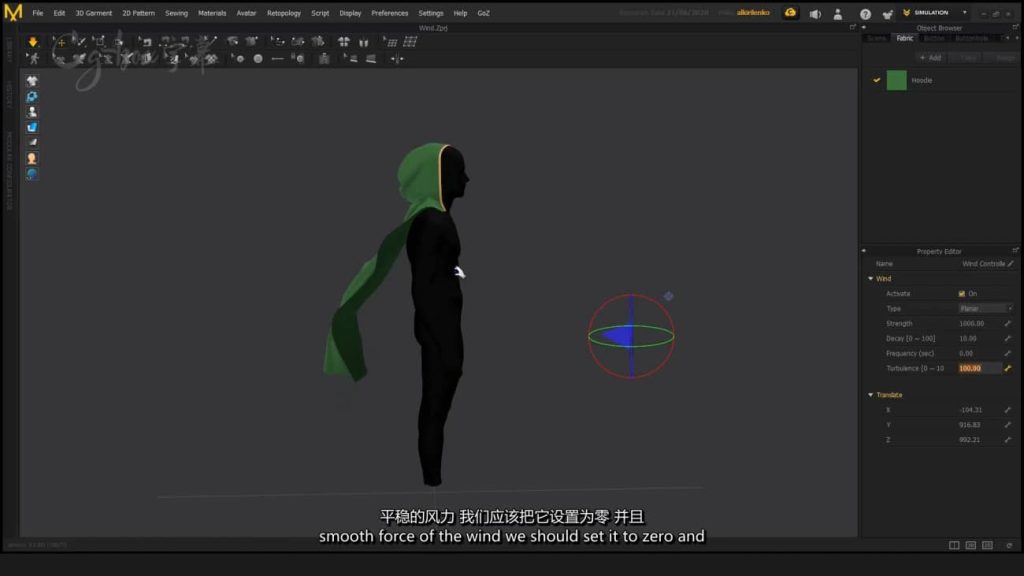Click the Add button in the Fabric panel
The width and height of the screenshot is (1024, 576).
pos(931,57)
